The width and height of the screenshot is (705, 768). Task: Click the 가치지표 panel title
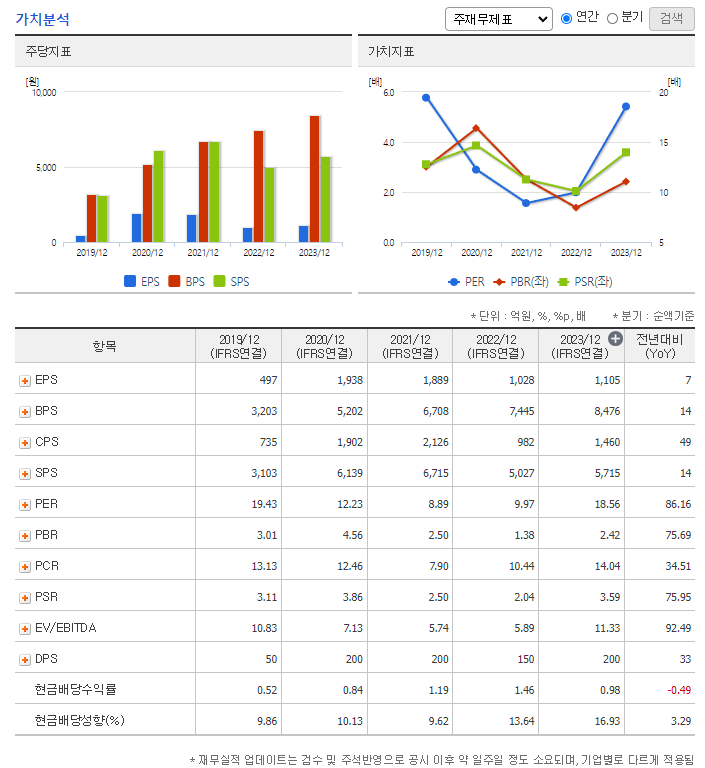click(391, 51)
